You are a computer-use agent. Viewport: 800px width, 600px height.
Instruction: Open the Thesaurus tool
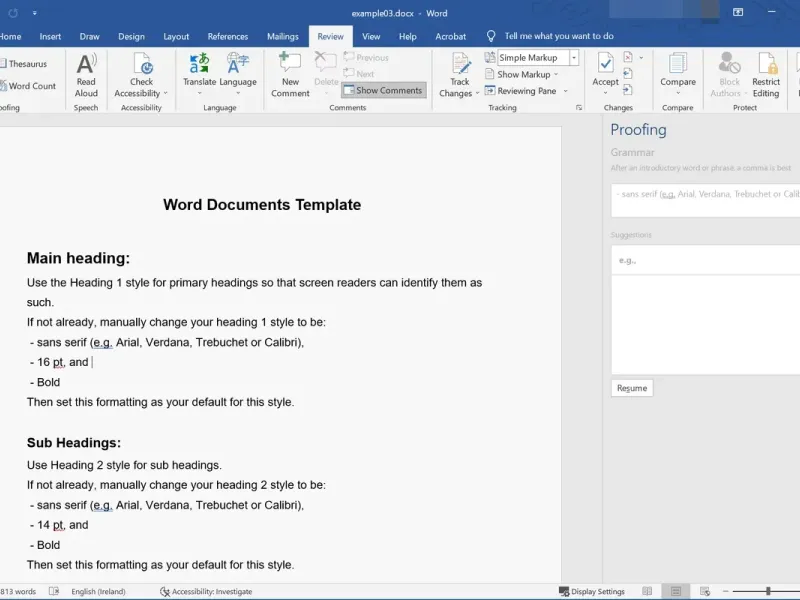point(23,64)
